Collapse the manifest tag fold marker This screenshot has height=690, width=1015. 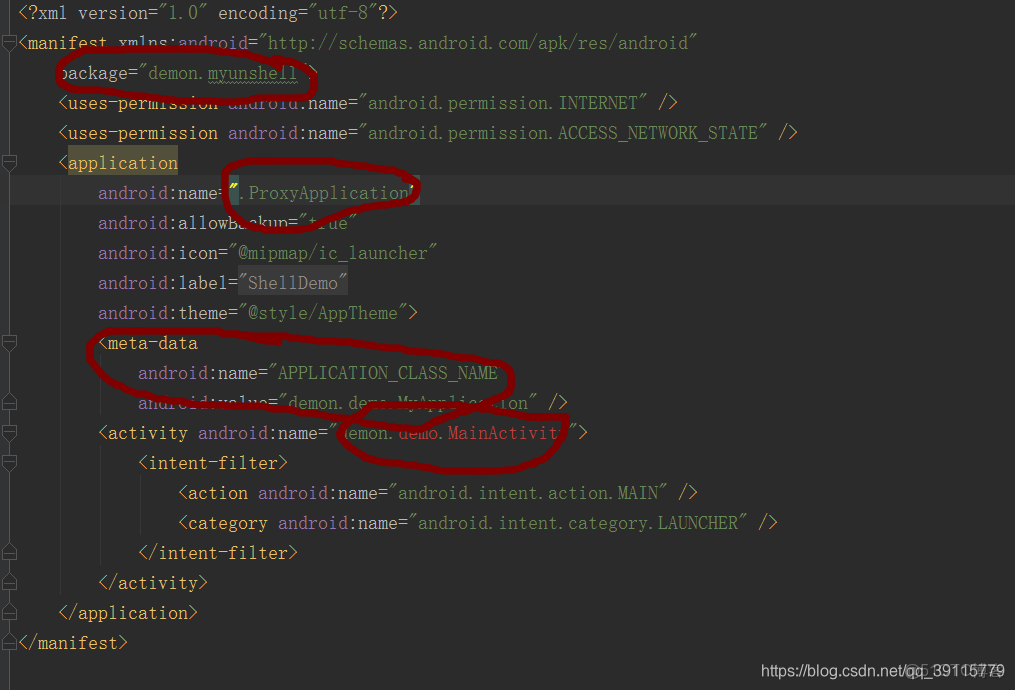pos(9,43)
